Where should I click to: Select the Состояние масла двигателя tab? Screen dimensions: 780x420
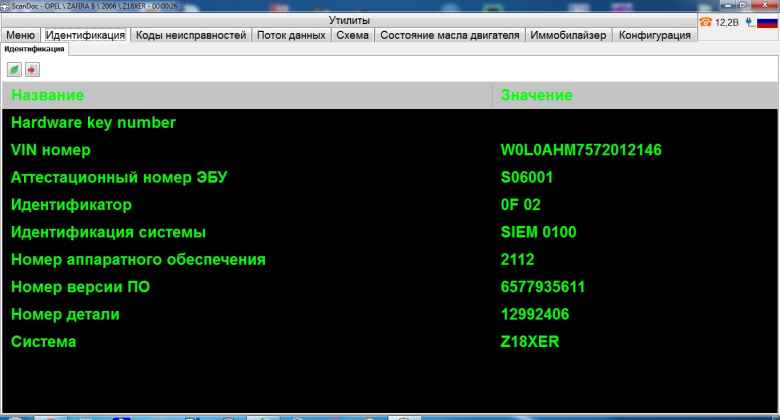pyautogui.click(x=450, y=35)
